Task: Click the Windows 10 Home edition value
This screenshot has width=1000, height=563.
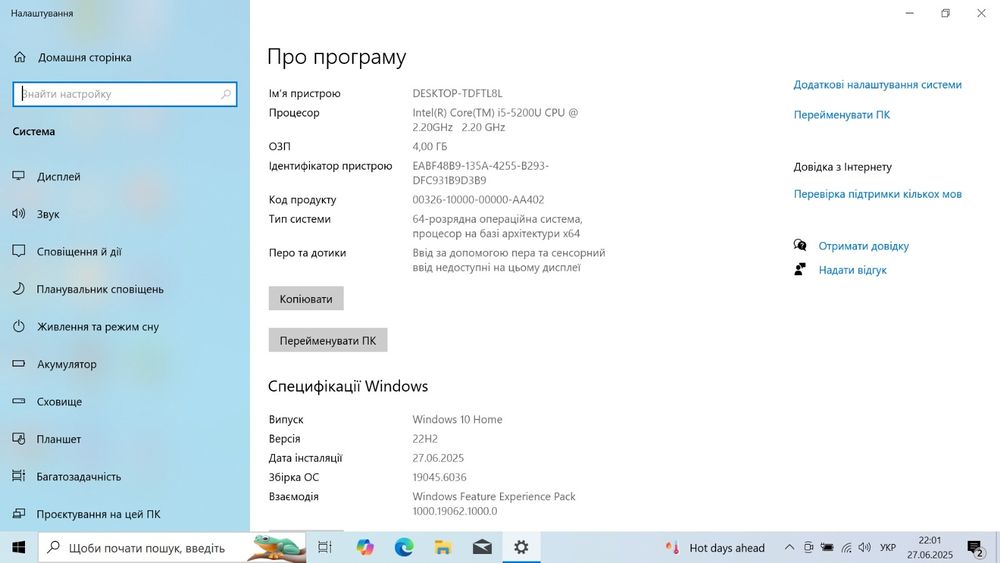Action: pos(457,420)
